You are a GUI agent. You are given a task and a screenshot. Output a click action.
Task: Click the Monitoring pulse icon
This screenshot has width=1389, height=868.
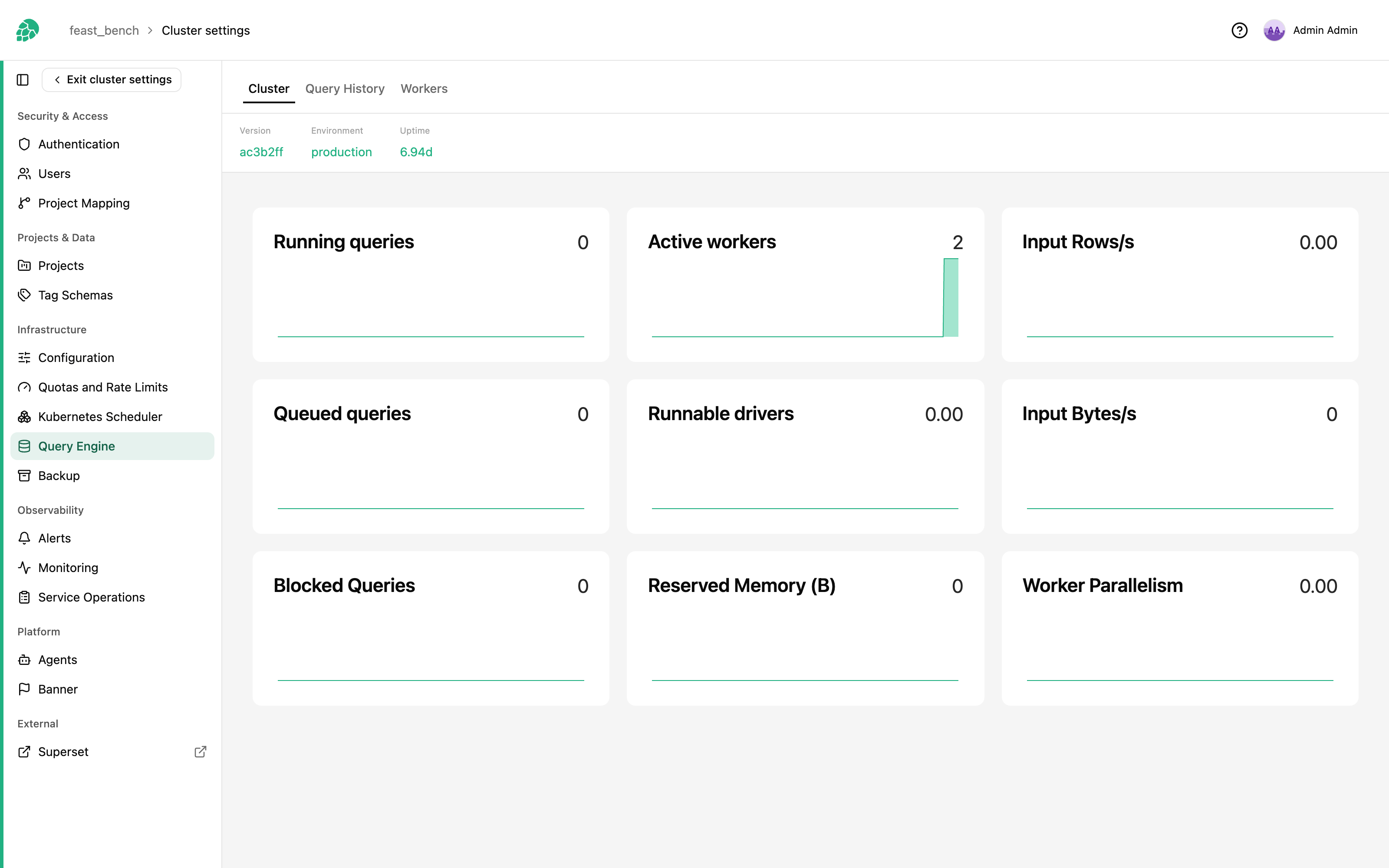[x=24, y=568]
